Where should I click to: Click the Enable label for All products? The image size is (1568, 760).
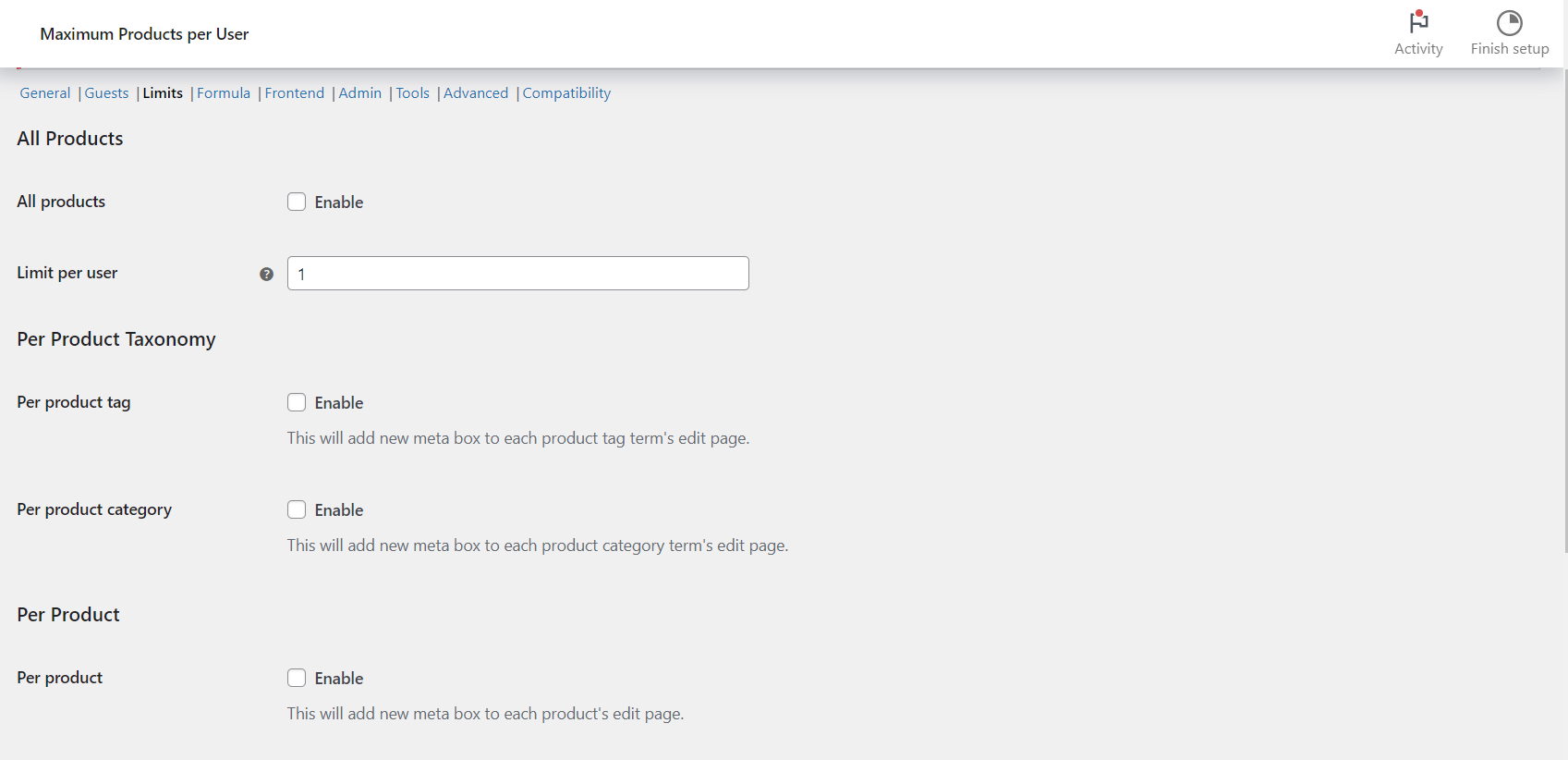pos(339,202)
